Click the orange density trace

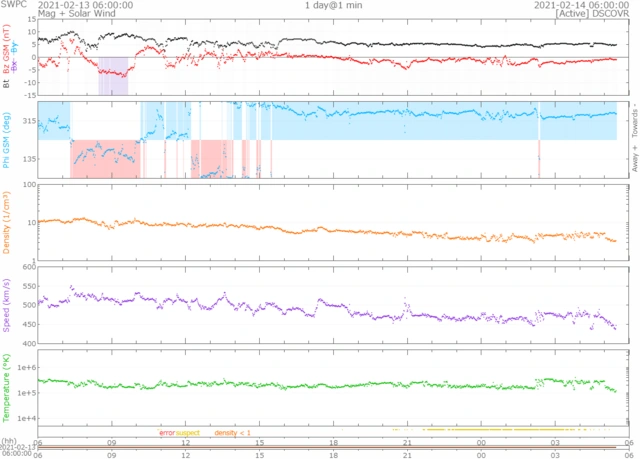pyautogui.click(x=327, y=231)
